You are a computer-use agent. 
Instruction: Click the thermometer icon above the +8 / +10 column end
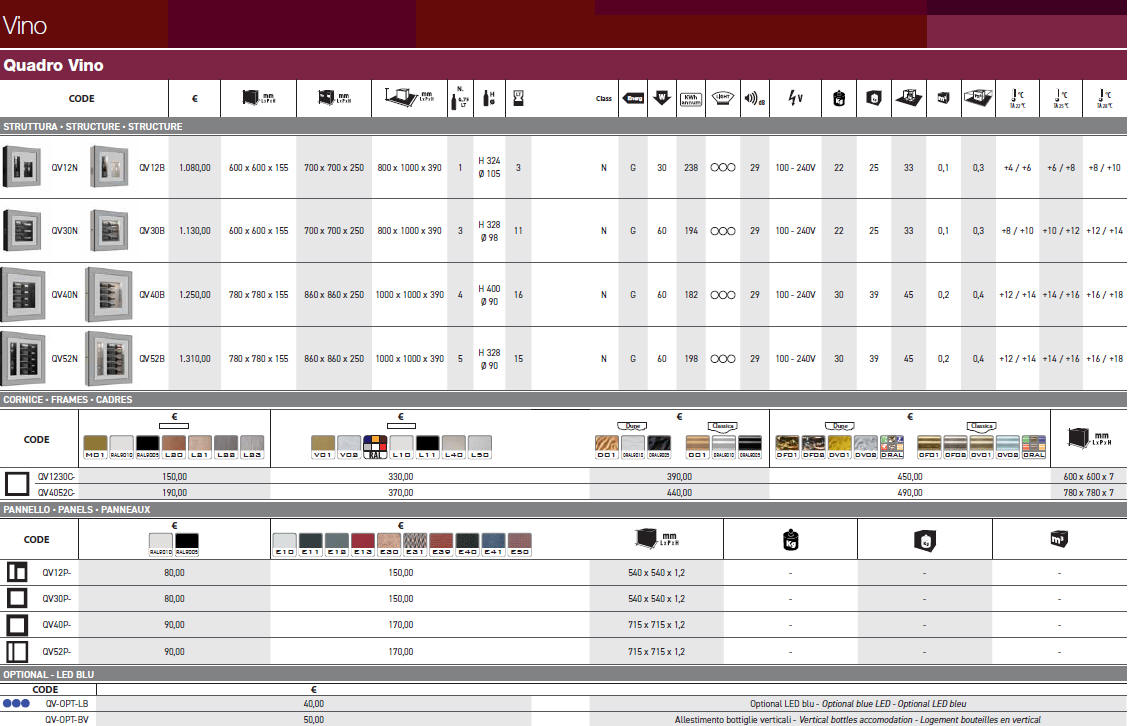click(1104, 98)
